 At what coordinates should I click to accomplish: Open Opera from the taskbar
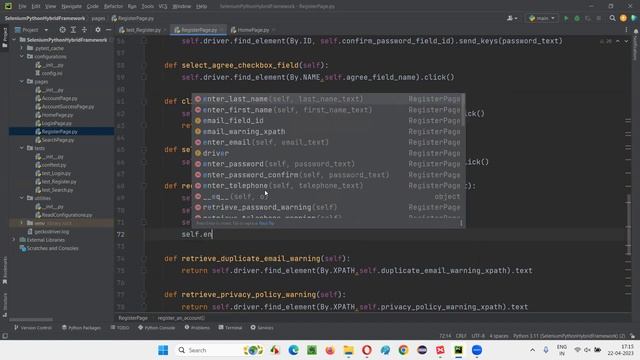(x=367, y=350)
